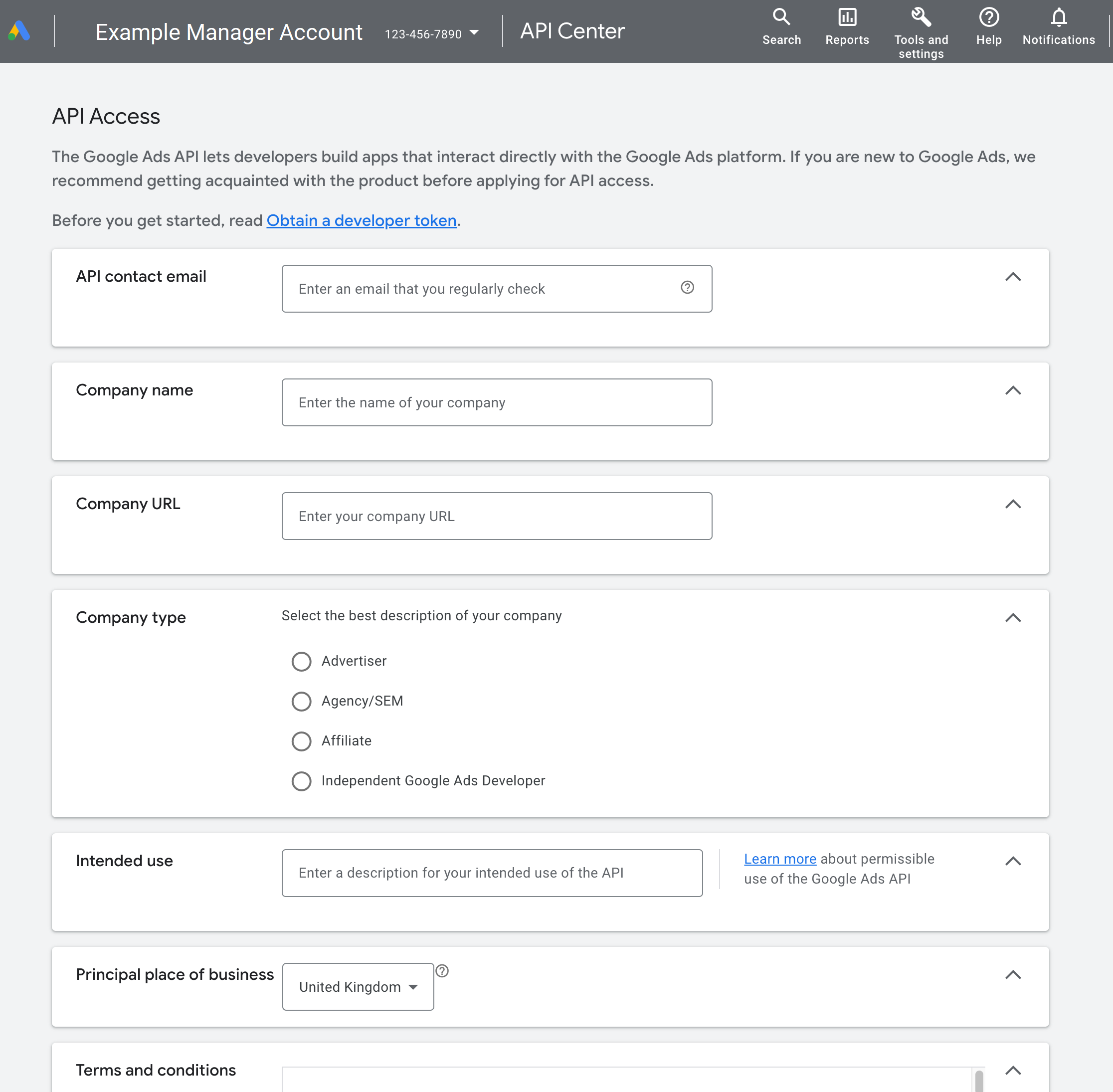The image size is (1113, 1092).
Task: Click the terms and conditions scrollbar
Action: (978, 1081)
